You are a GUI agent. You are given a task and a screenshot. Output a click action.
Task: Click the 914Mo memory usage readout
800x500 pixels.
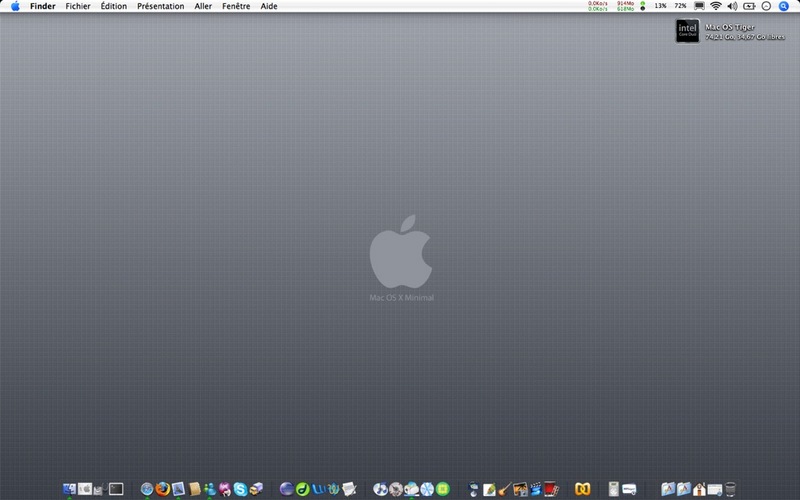626,3
